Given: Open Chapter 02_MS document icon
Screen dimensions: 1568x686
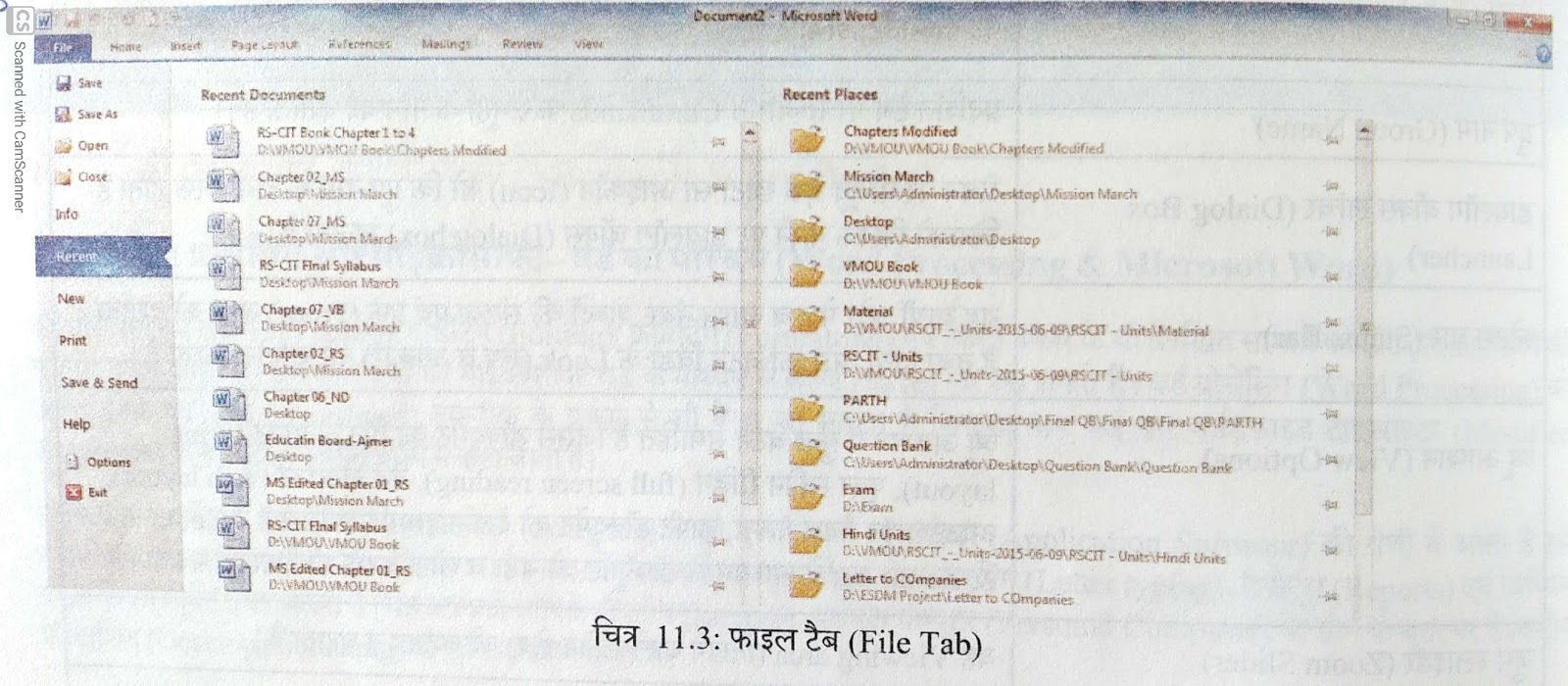Looking at the screenshot, I should (223, 184).
